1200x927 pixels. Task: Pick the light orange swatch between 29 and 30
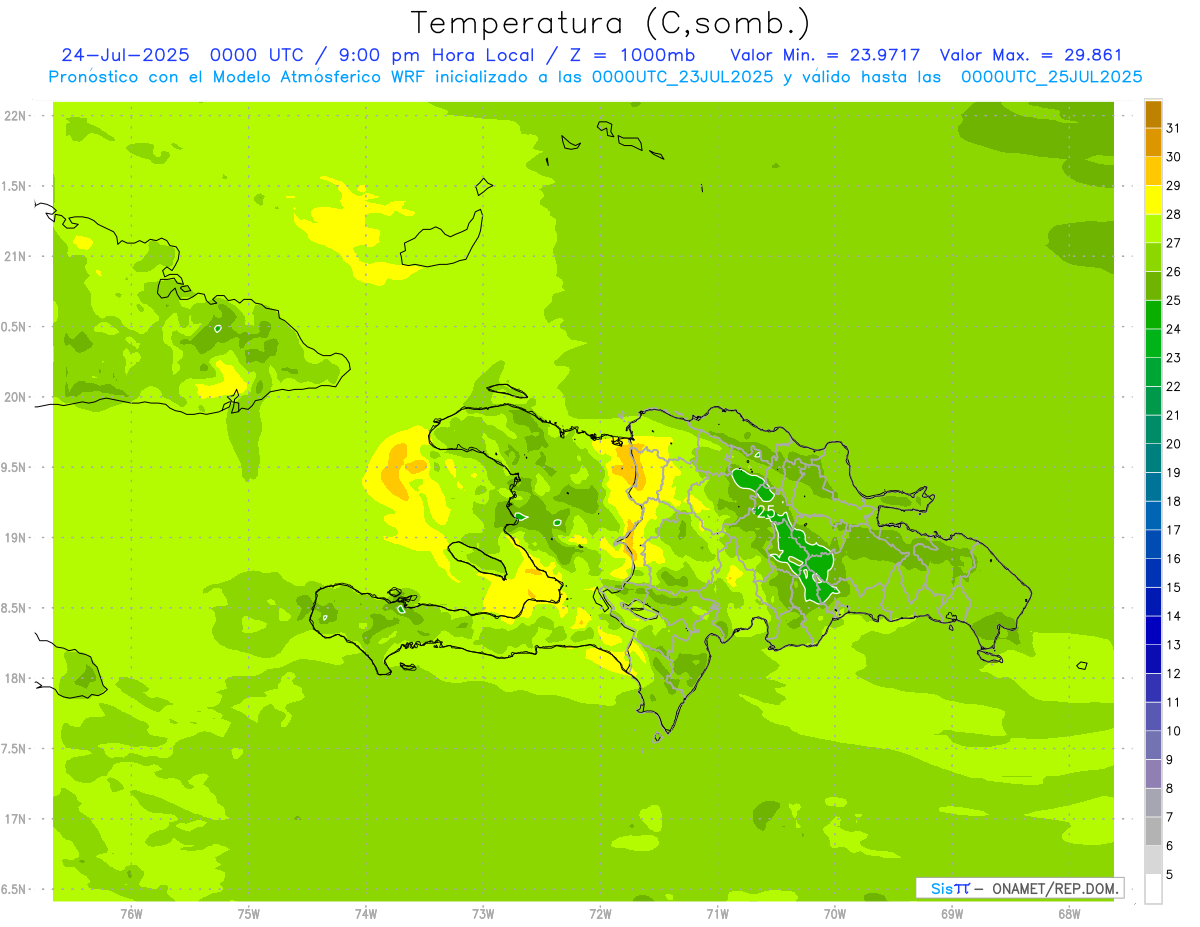pos(1153,171)
